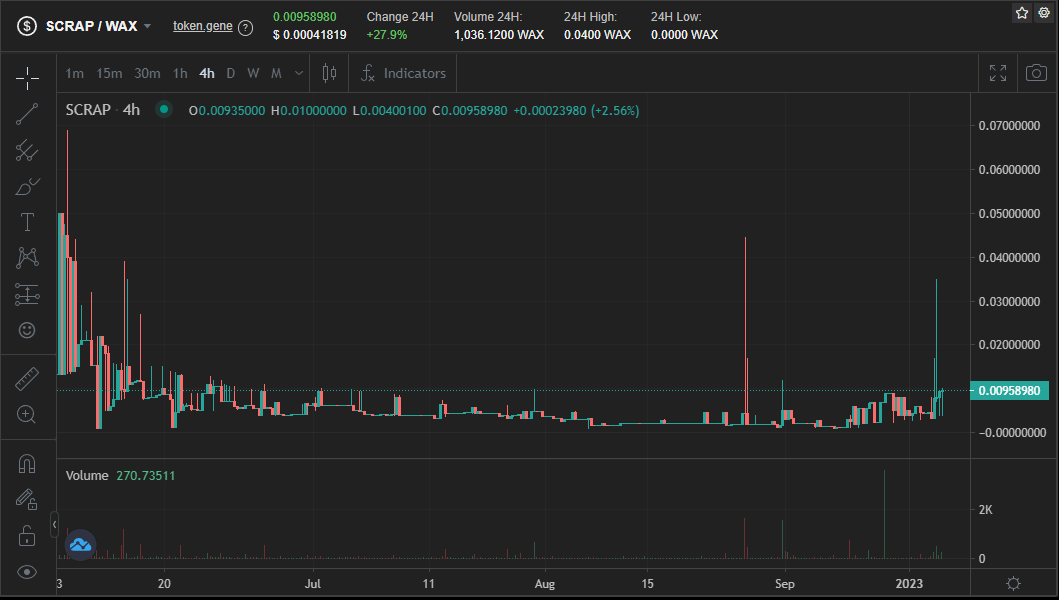
Task: Click the TradingView logo badge
Action: point(80,545)
